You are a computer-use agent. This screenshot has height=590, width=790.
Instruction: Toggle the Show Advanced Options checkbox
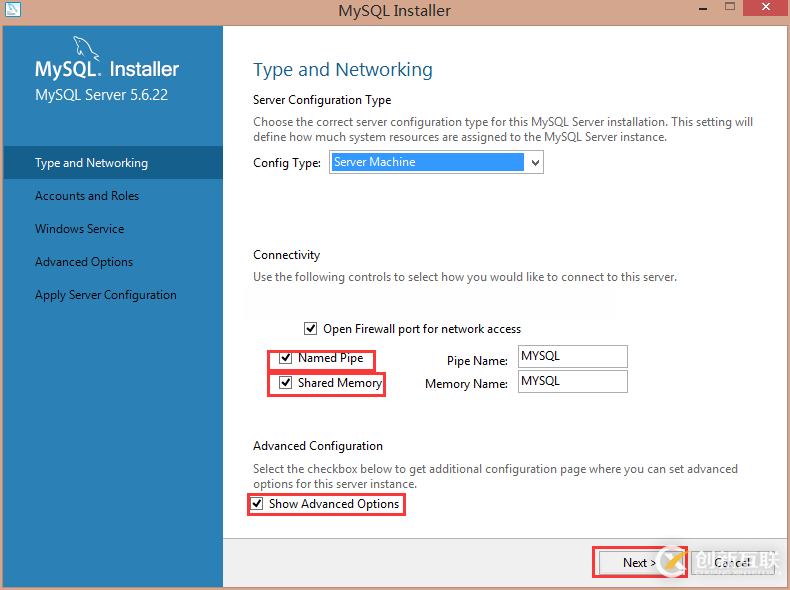(258, 504)
